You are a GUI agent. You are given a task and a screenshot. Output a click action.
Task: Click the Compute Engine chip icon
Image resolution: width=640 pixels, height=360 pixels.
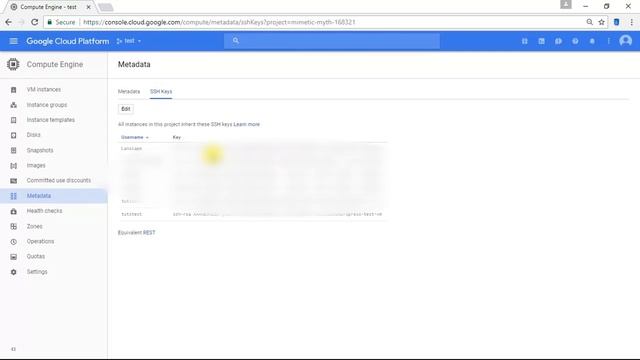pos(13,64)
